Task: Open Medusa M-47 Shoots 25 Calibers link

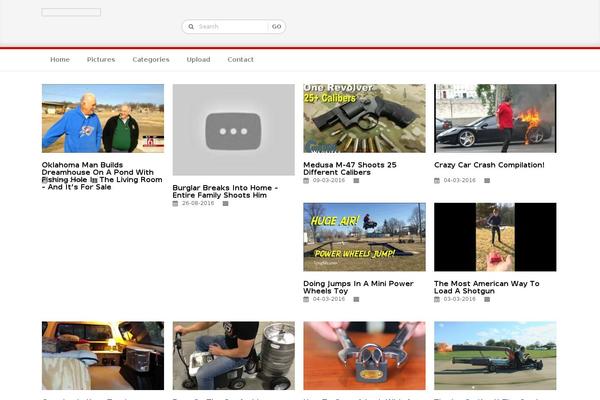Action: [350, 169]
